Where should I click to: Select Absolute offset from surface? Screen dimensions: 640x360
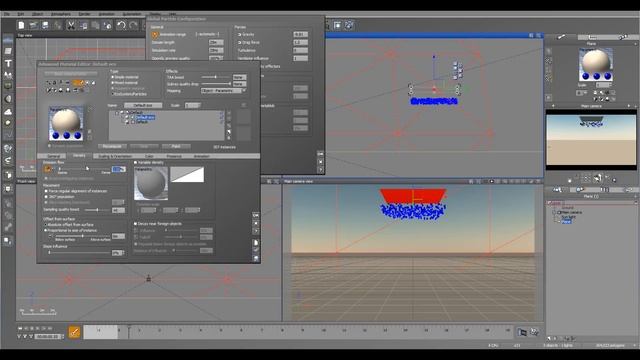pos(46,225)
